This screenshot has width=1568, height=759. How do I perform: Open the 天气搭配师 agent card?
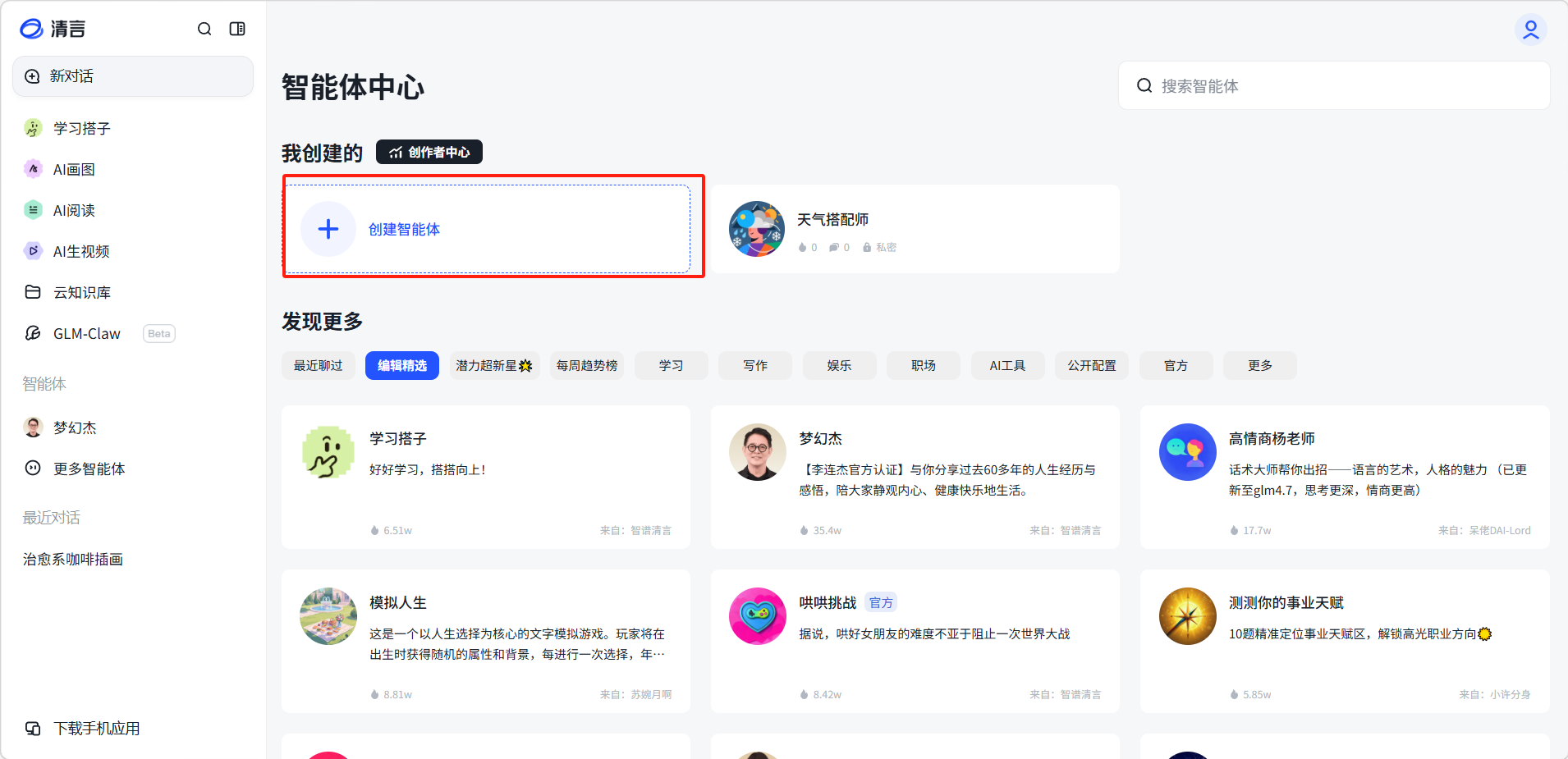(x=915, y=229)
